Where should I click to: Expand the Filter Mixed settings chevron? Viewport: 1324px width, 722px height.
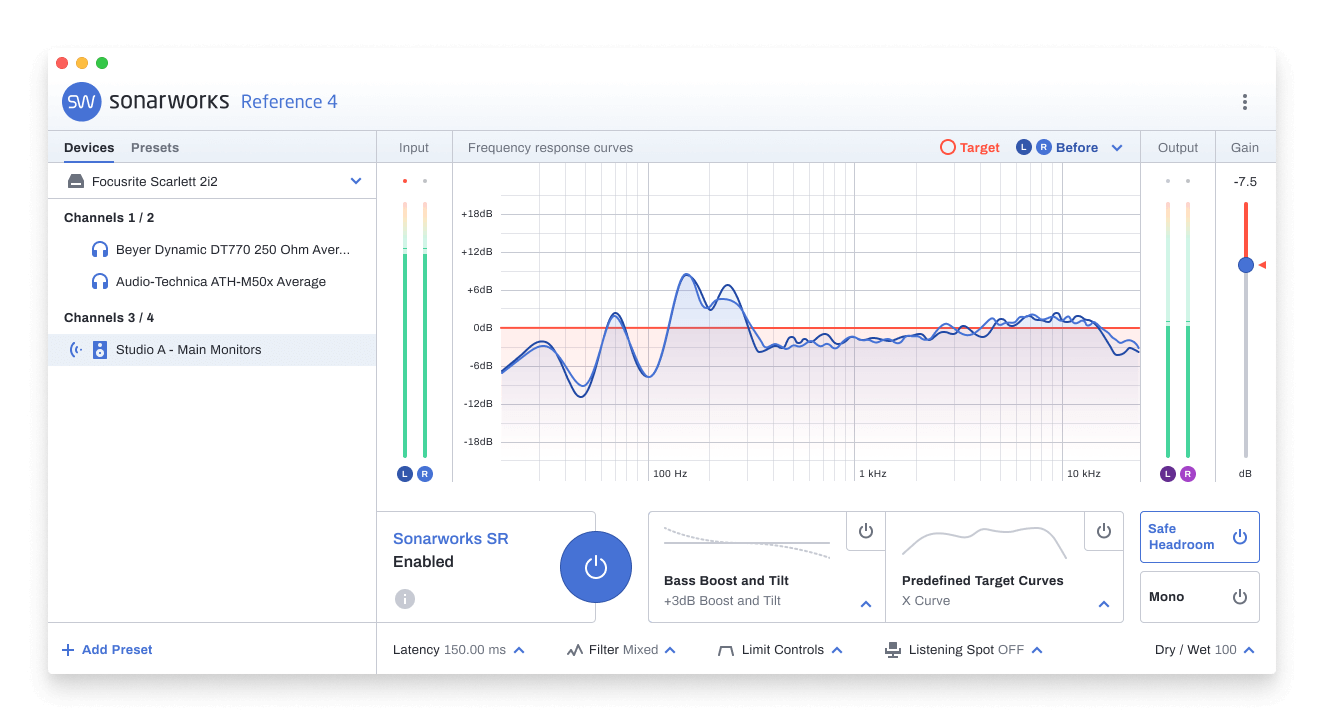tap(670, 650)
